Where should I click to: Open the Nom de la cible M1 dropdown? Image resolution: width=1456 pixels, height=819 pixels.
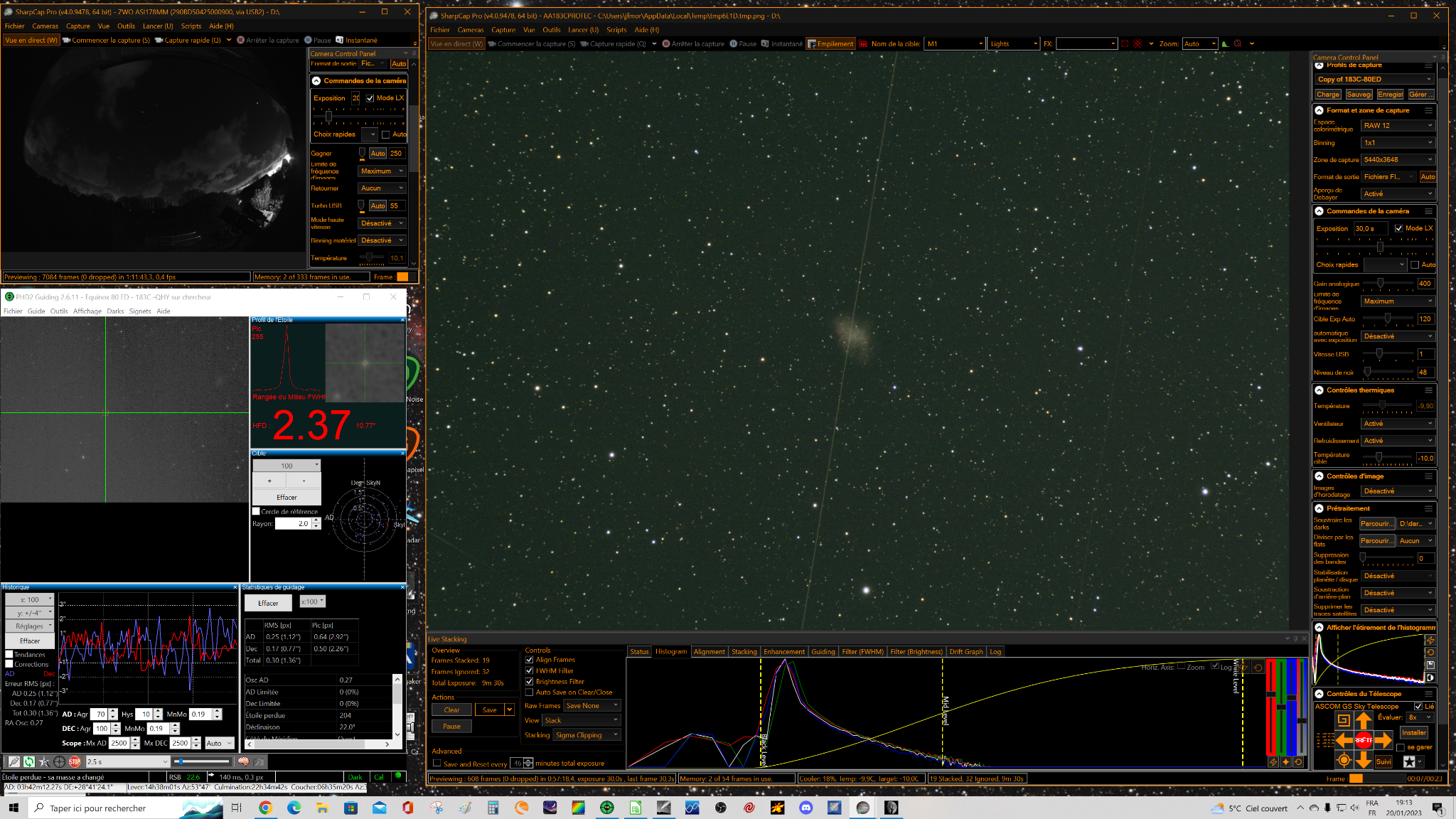(955, 44)
